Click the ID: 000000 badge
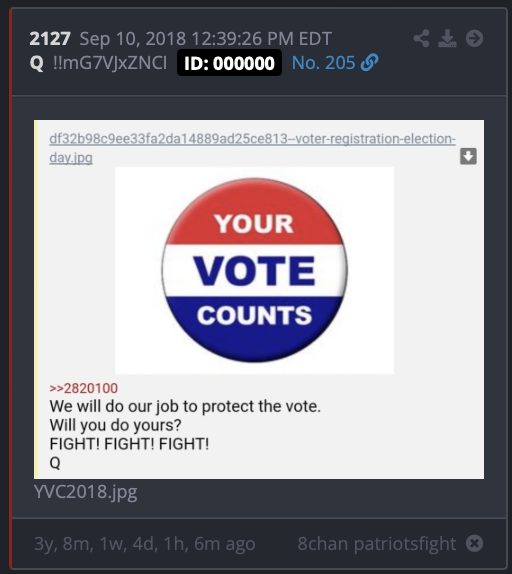Image resolution: width=512 pixels, height=574 pixels. coord(229,63)
